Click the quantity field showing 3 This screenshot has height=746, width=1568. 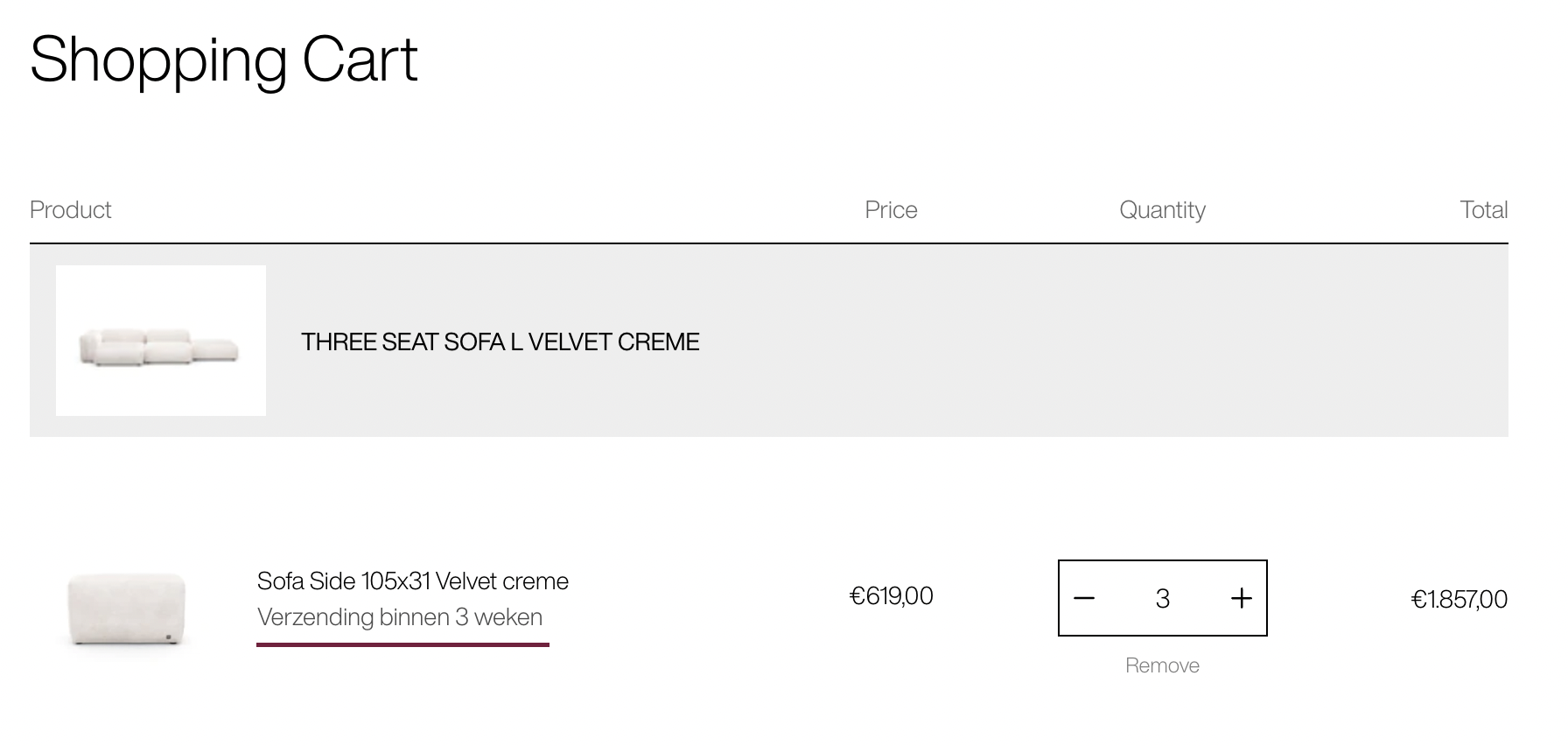tap(1163, 599)
